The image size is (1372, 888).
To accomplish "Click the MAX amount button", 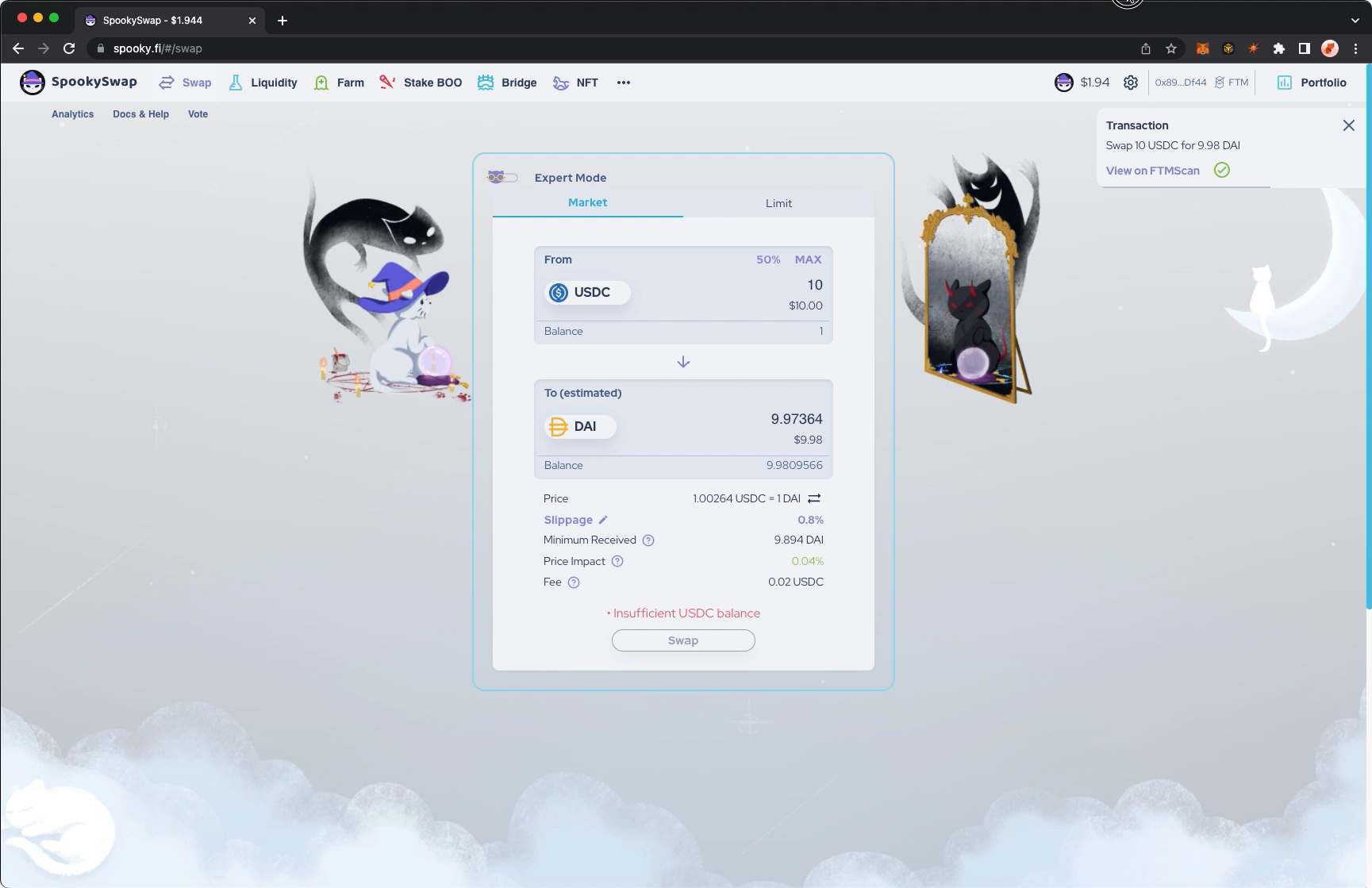I will pyautogui.click(x=808, y=259).
